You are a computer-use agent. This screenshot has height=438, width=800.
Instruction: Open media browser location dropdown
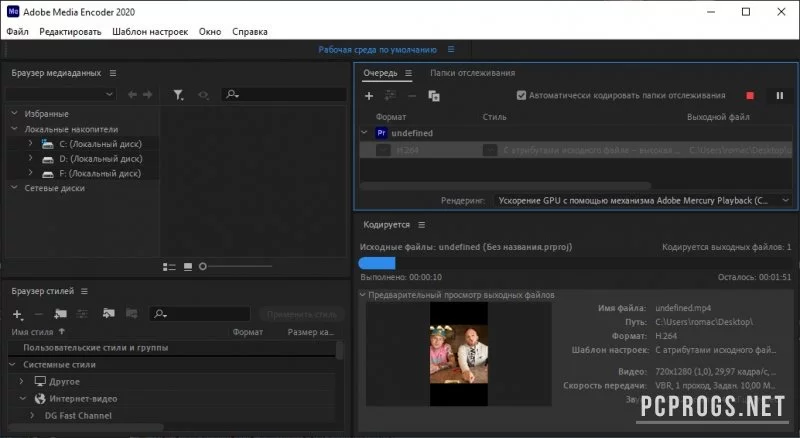(61, 94)
